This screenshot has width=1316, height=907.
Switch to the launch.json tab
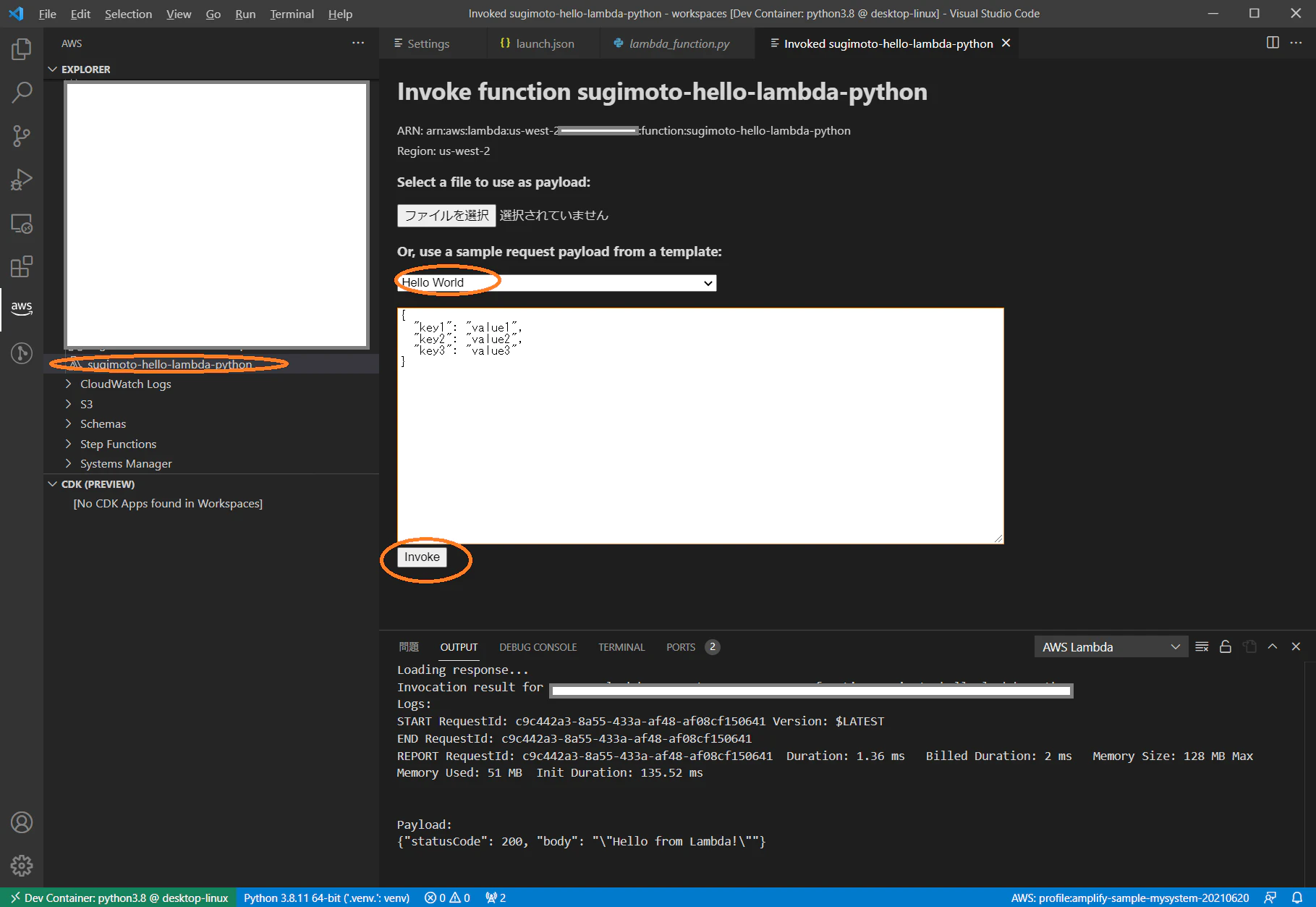[543, 43]
